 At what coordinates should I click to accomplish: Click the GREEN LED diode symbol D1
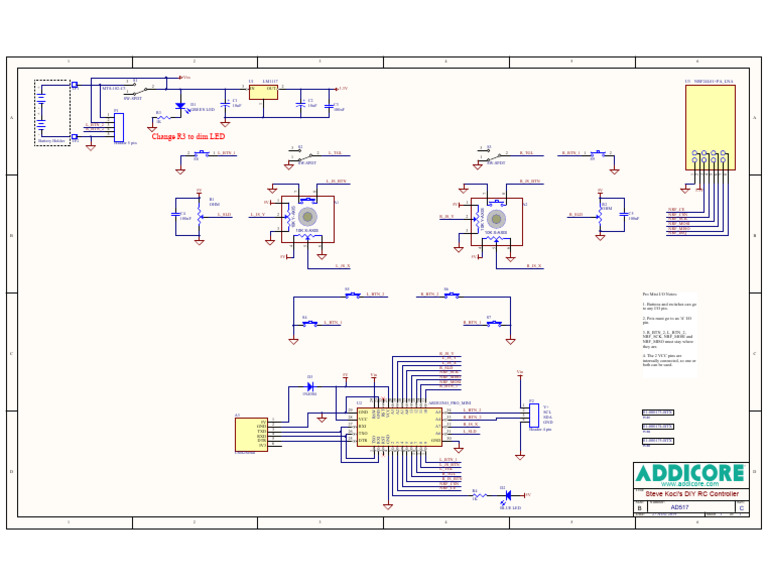coord(180,106)
